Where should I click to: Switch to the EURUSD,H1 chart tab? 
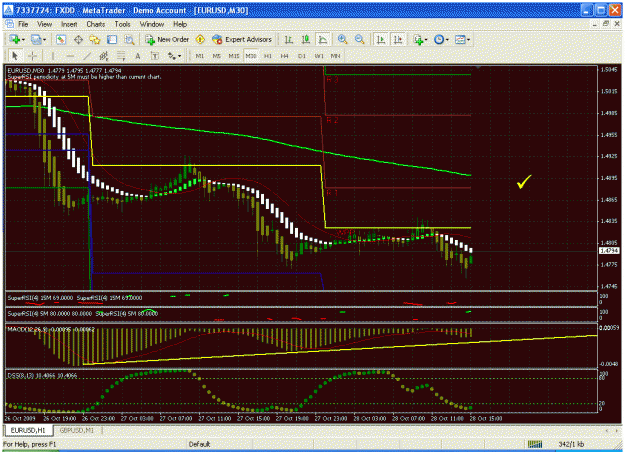click(x=28, y=430)
